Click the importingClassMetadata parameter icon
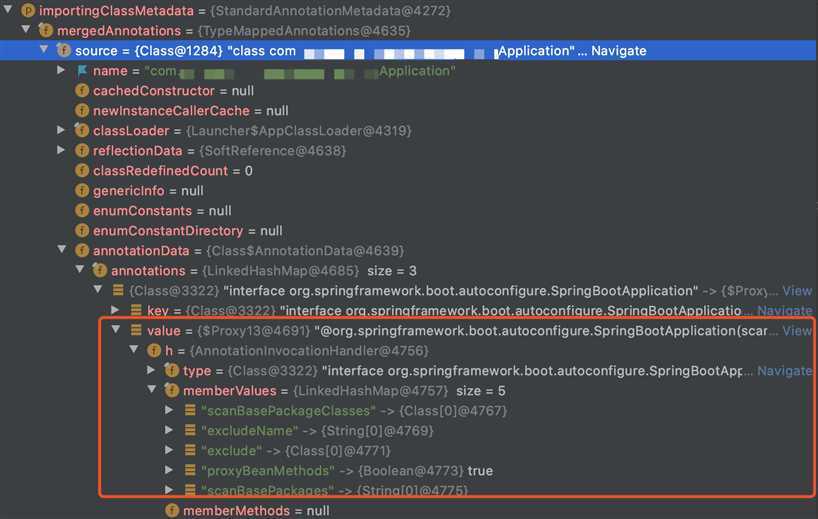The height and width of the screenshot is (519, 818). tap(28, 10)
